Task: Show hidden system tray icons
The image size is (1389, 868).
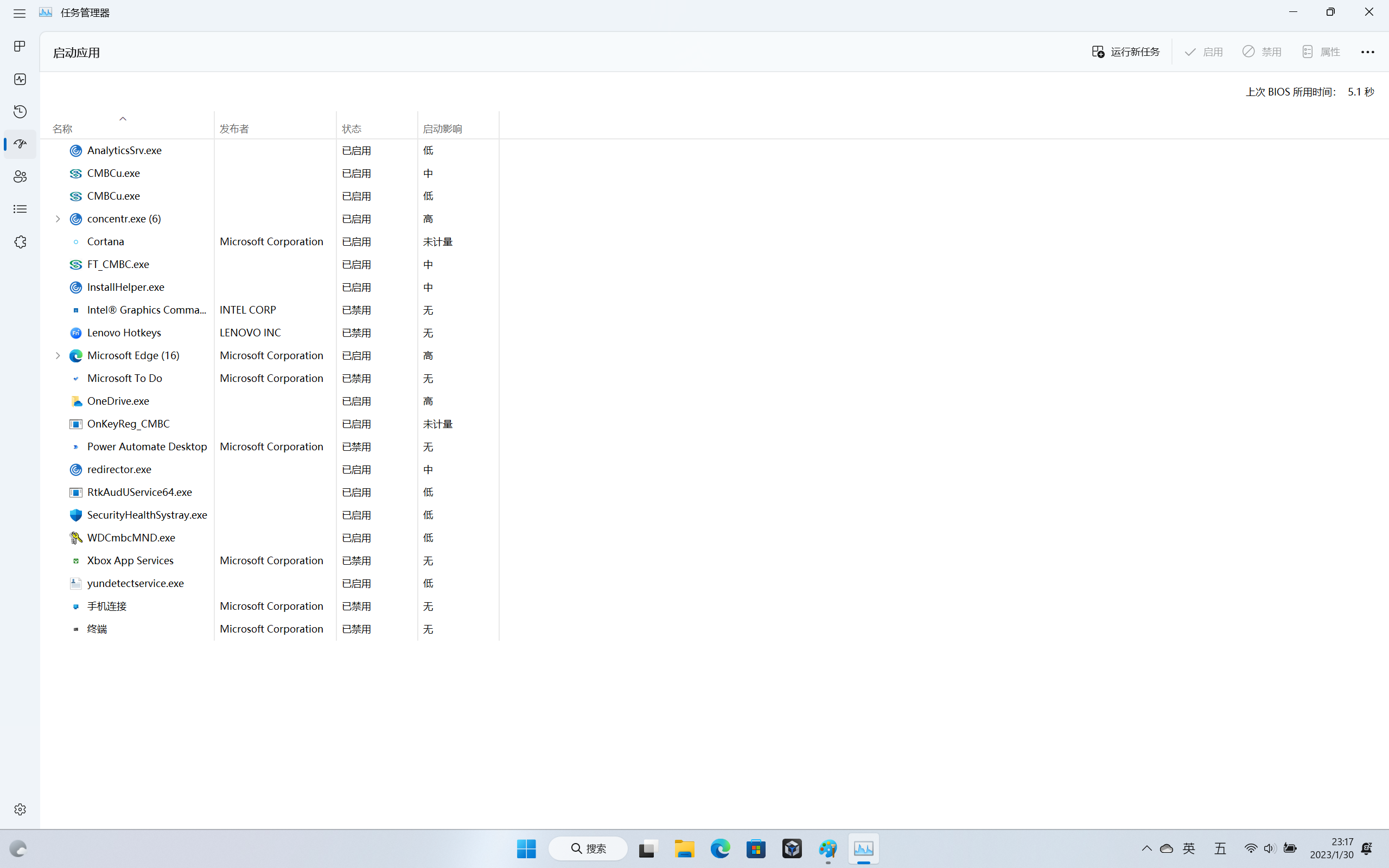Action: coord(1147,848)
